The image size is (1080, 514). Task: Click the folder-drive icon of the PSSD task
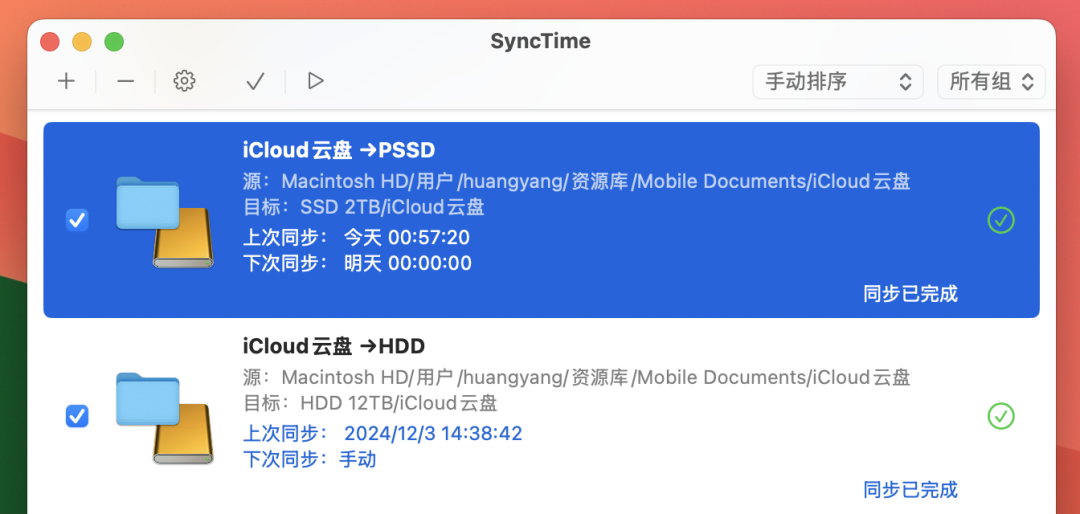(165, 222)
